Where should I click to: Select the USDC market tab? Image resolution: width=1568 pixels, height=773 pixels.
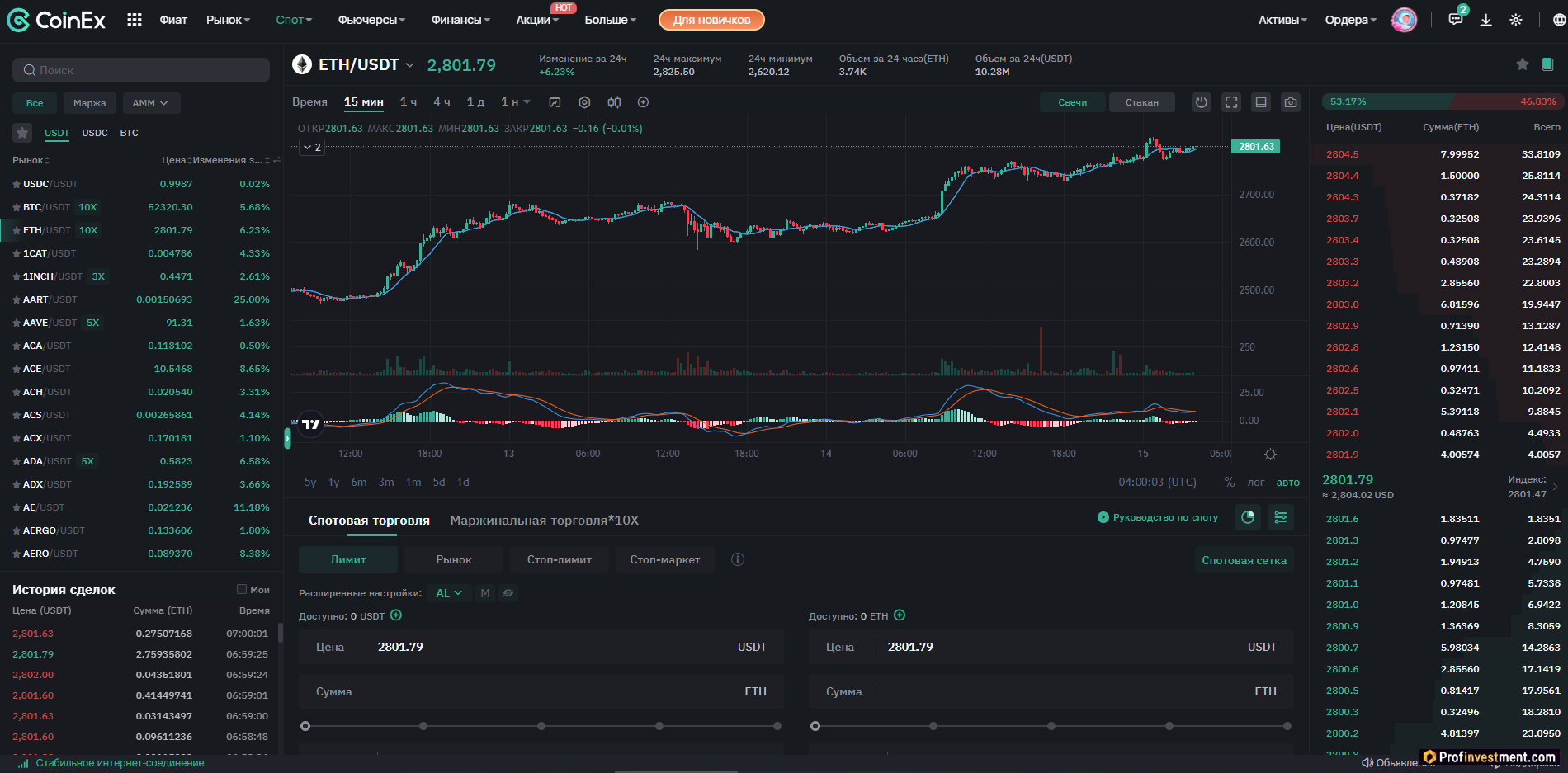[x=95, y=133]
